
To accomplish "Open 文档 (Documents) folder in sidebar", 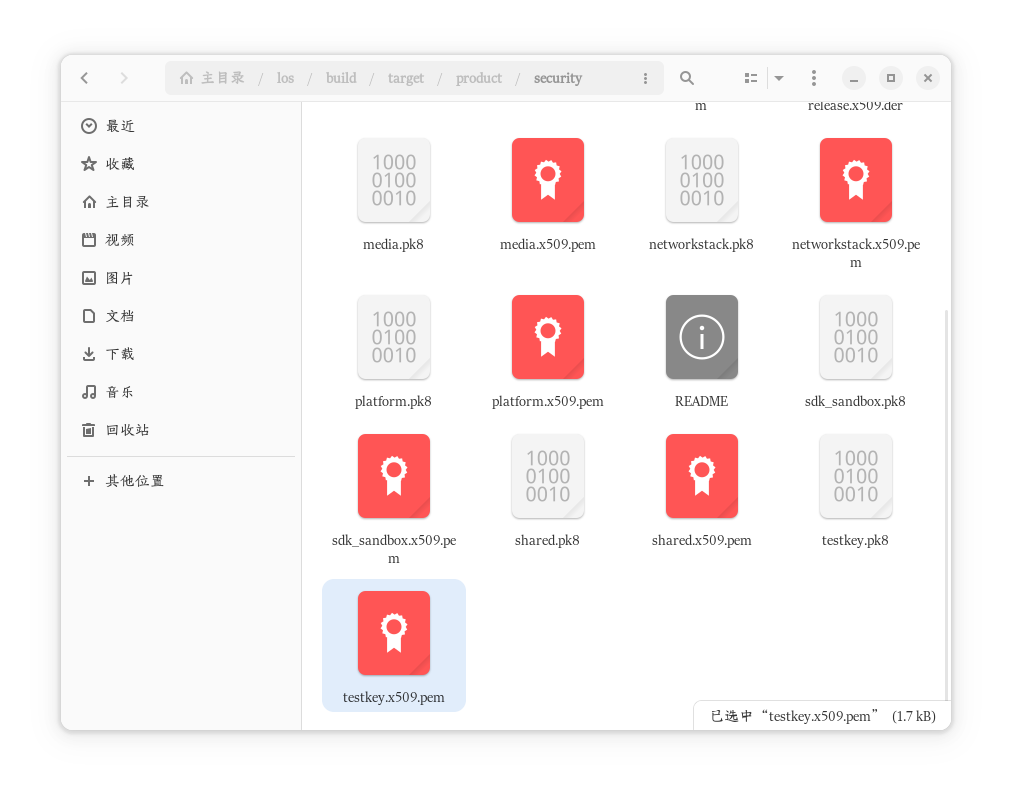I will (x=181, y=316).
